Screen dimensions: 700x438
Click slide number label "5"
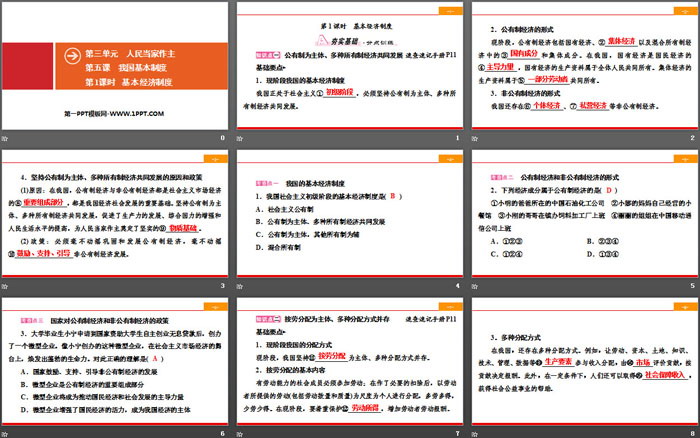692,286
